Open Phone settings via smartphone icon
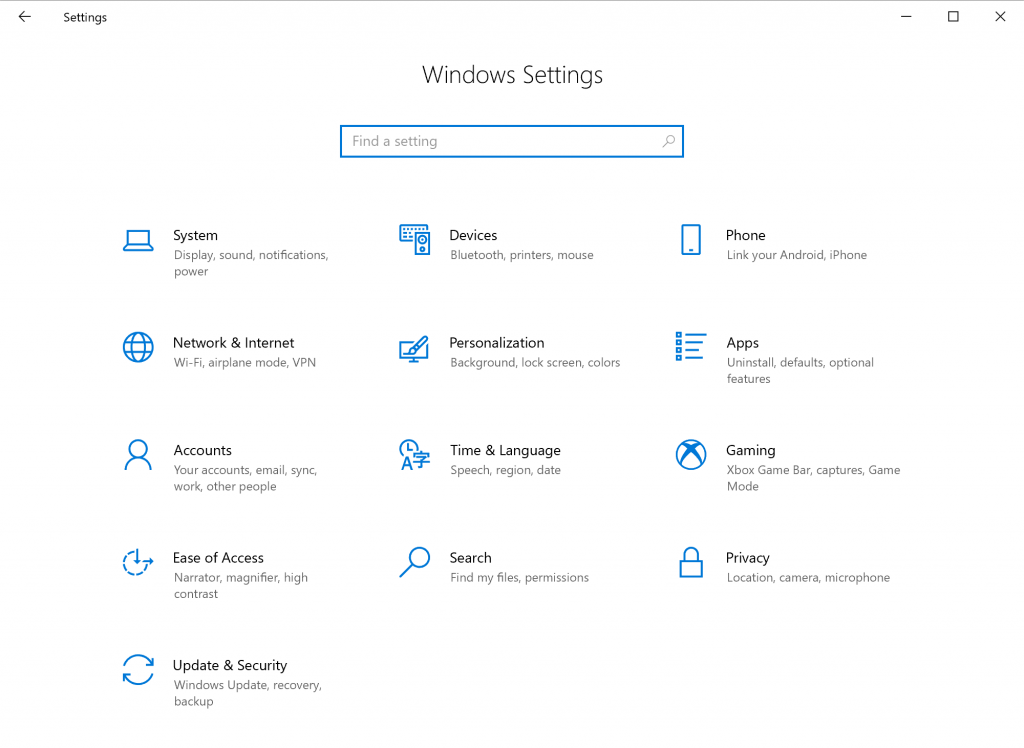This screenshot has height=748, width=1024. 690,240
